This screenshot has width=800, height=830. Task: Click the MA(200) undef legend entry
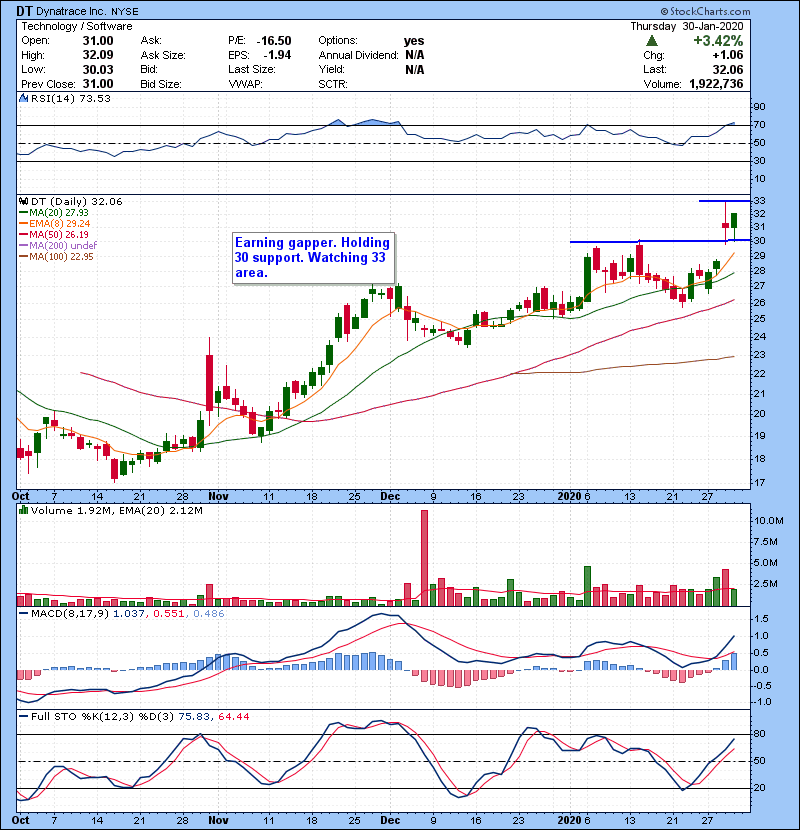[x=58, y=246]
